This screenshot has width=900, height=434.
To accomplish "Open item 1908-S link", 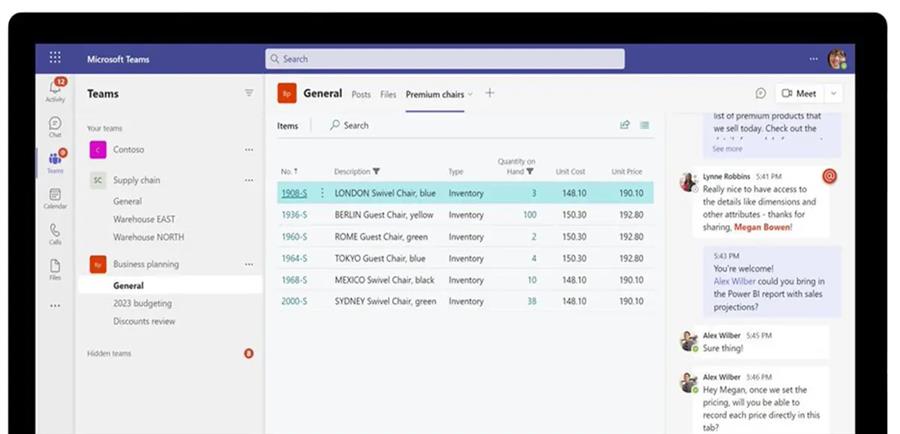I will (294, 193).
